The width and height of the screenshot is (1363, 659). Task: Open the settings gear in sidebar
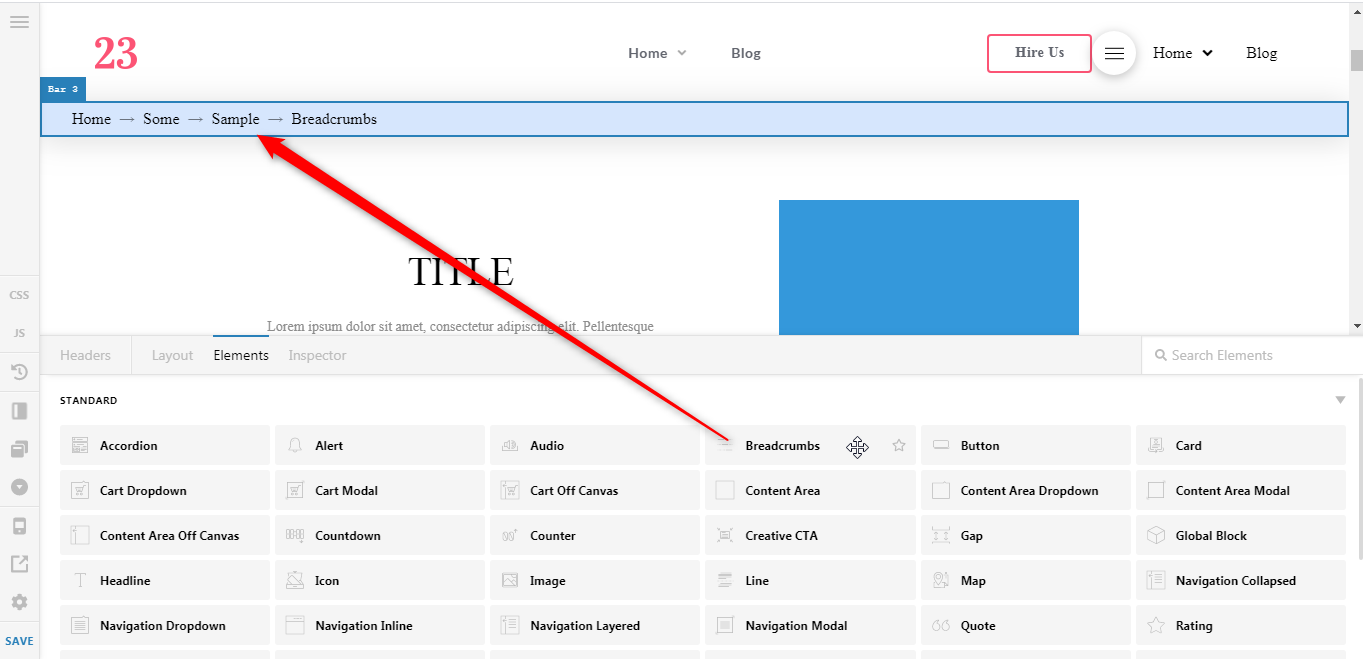pos(19,602)
